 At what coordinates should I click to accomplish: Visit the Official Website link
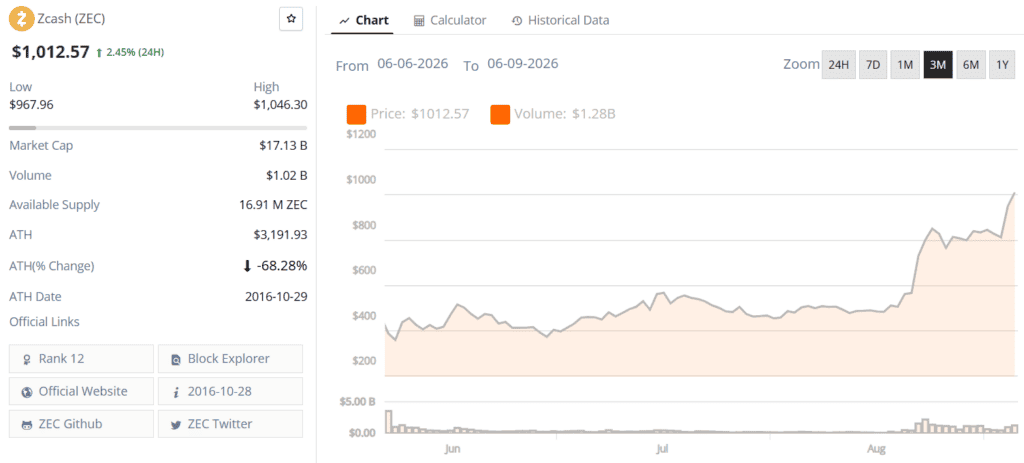point(82,391)
